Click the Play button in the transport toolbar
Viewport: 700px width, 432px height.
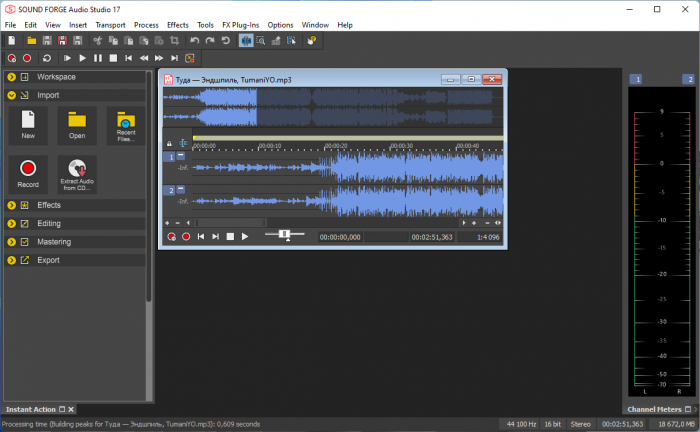coord(82,58)
